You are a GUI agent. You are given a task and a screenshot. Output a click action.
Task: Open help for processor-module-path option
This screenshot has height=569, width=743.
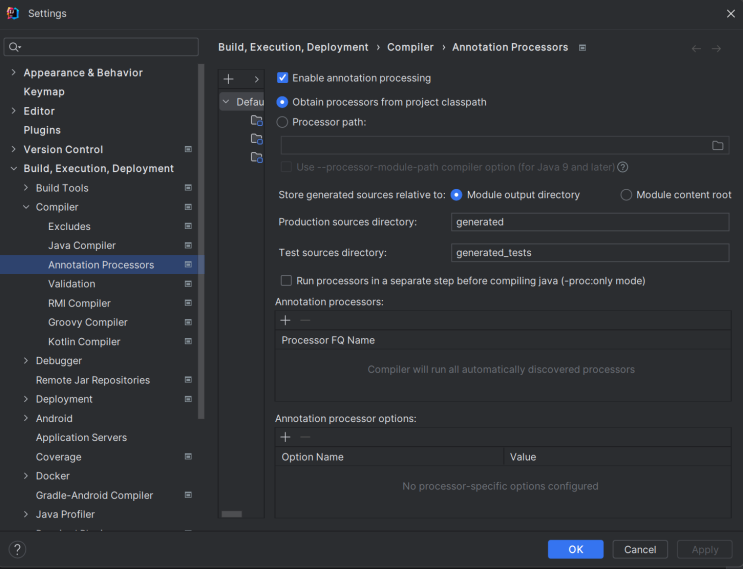point(623,167)
